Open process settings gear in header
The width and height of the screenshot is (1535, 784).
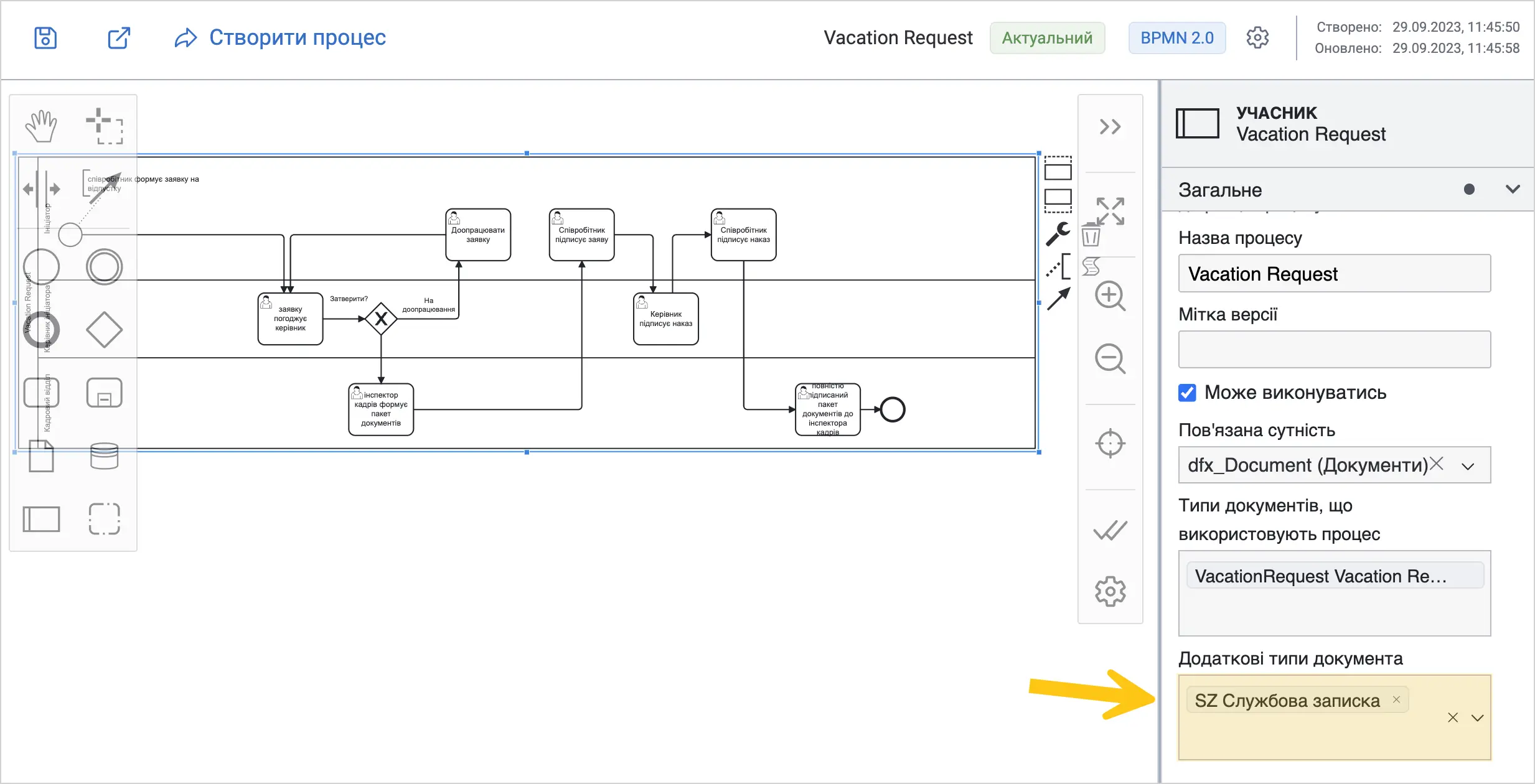pos(1257,38)
